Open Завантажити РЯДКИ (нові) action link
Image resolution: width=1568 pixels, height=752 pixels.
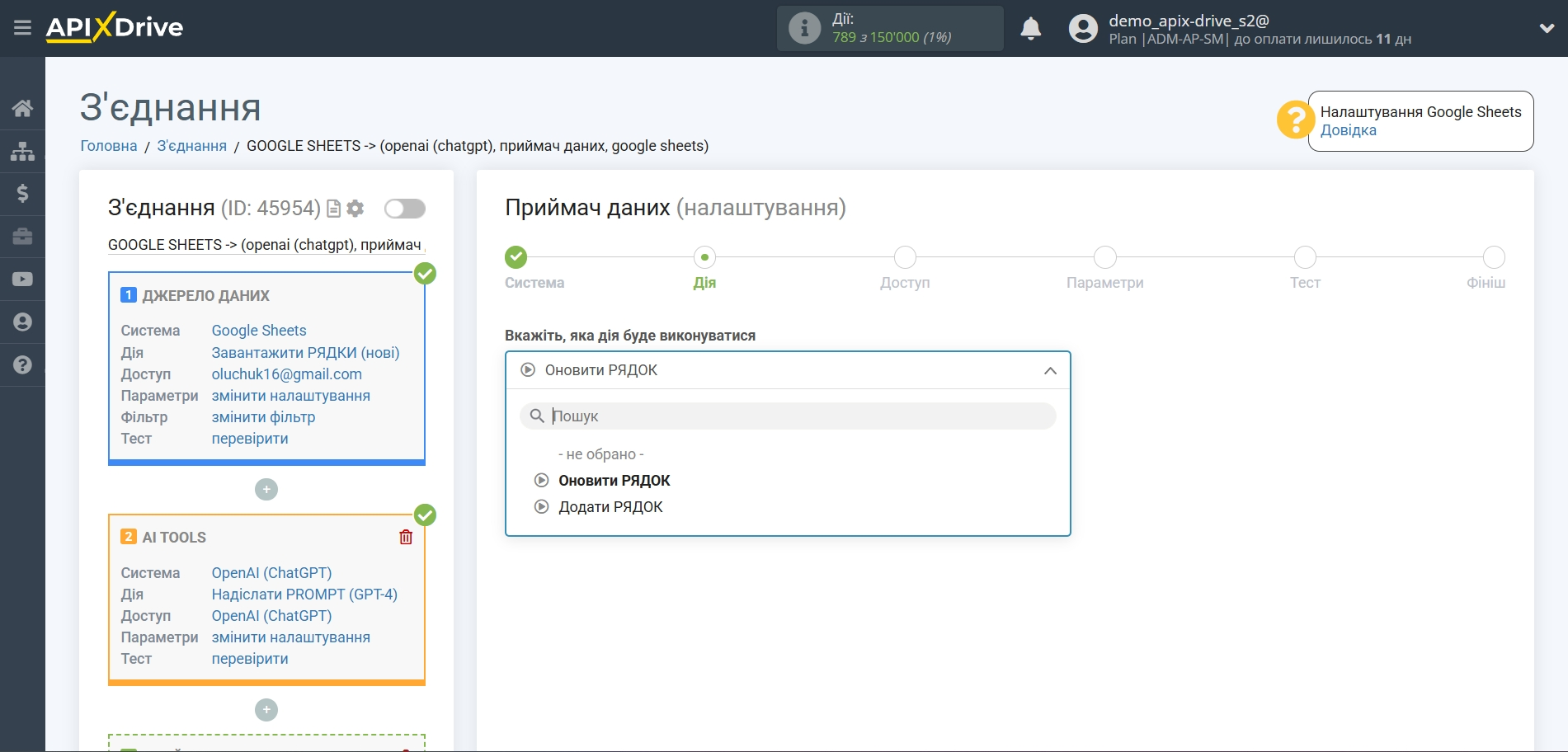306,353
